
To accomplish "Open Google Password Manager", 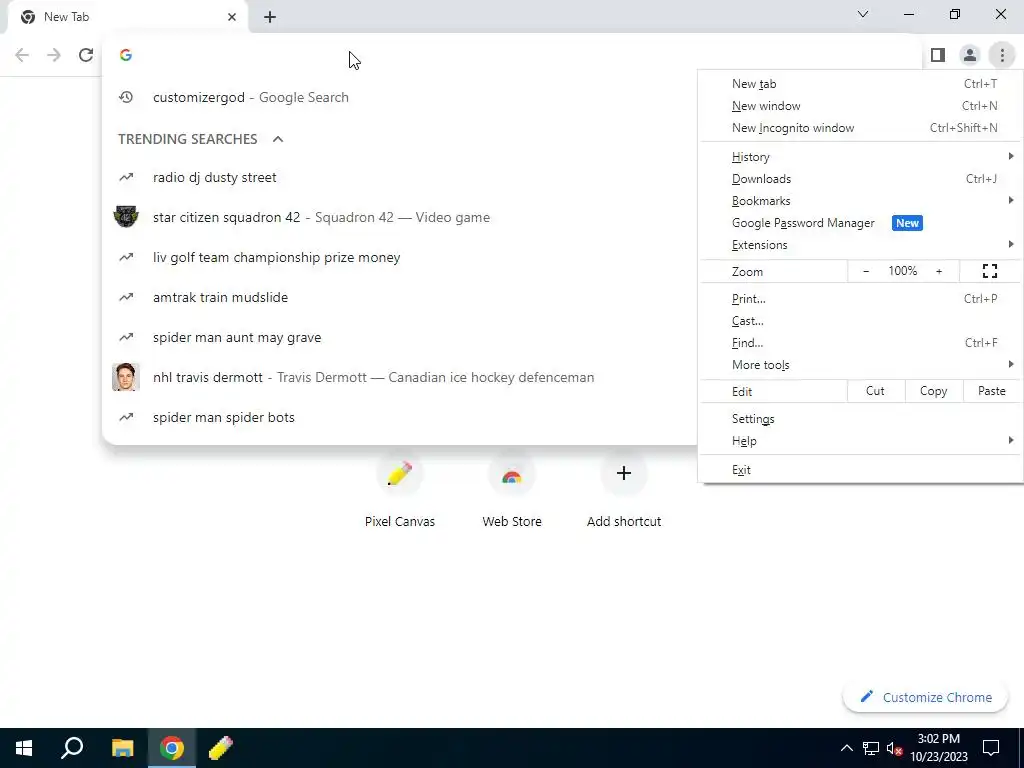I will (860, 223).
